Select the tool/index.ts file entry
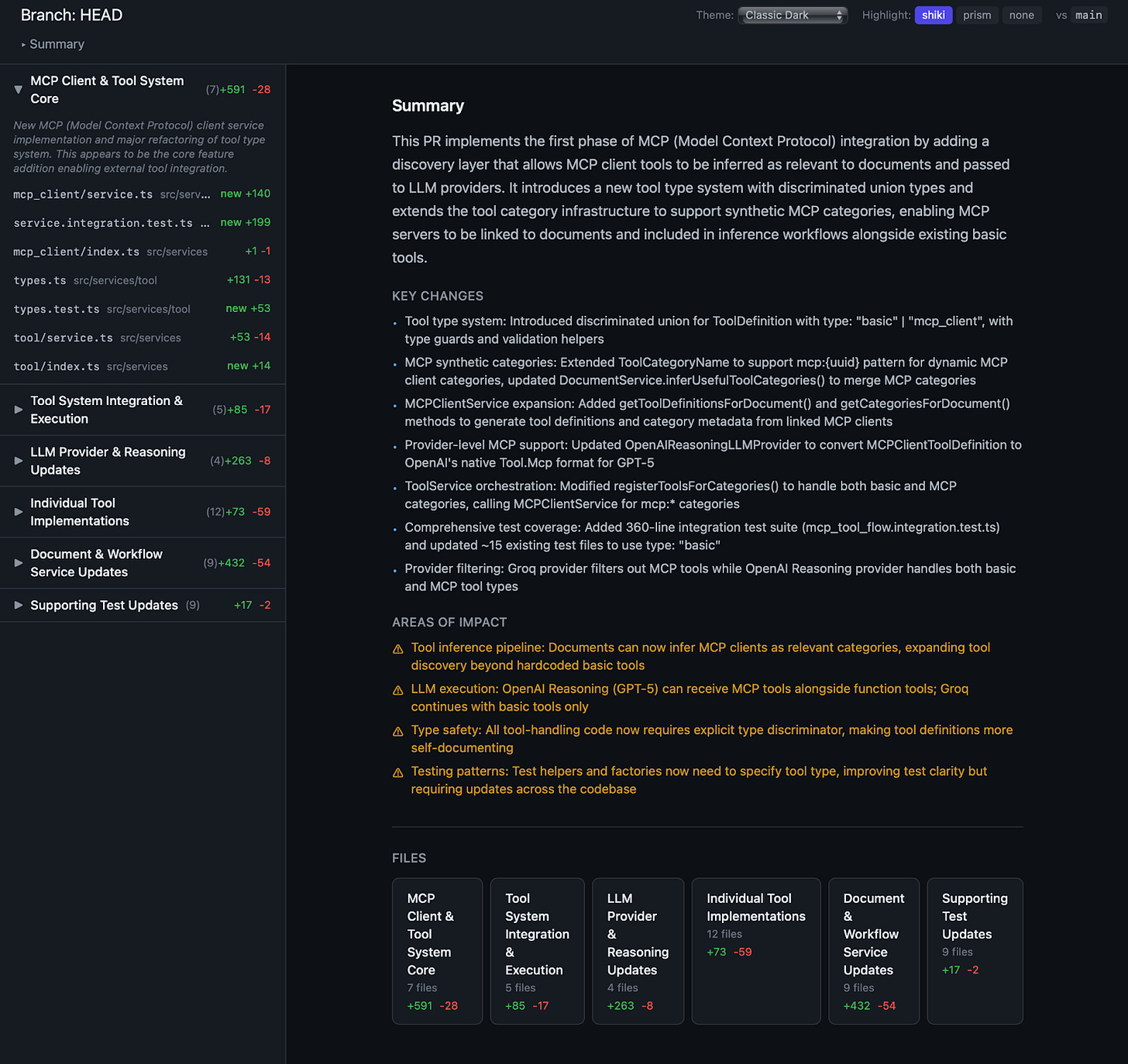This screenshot has width=1128, height=1064. 56,366
